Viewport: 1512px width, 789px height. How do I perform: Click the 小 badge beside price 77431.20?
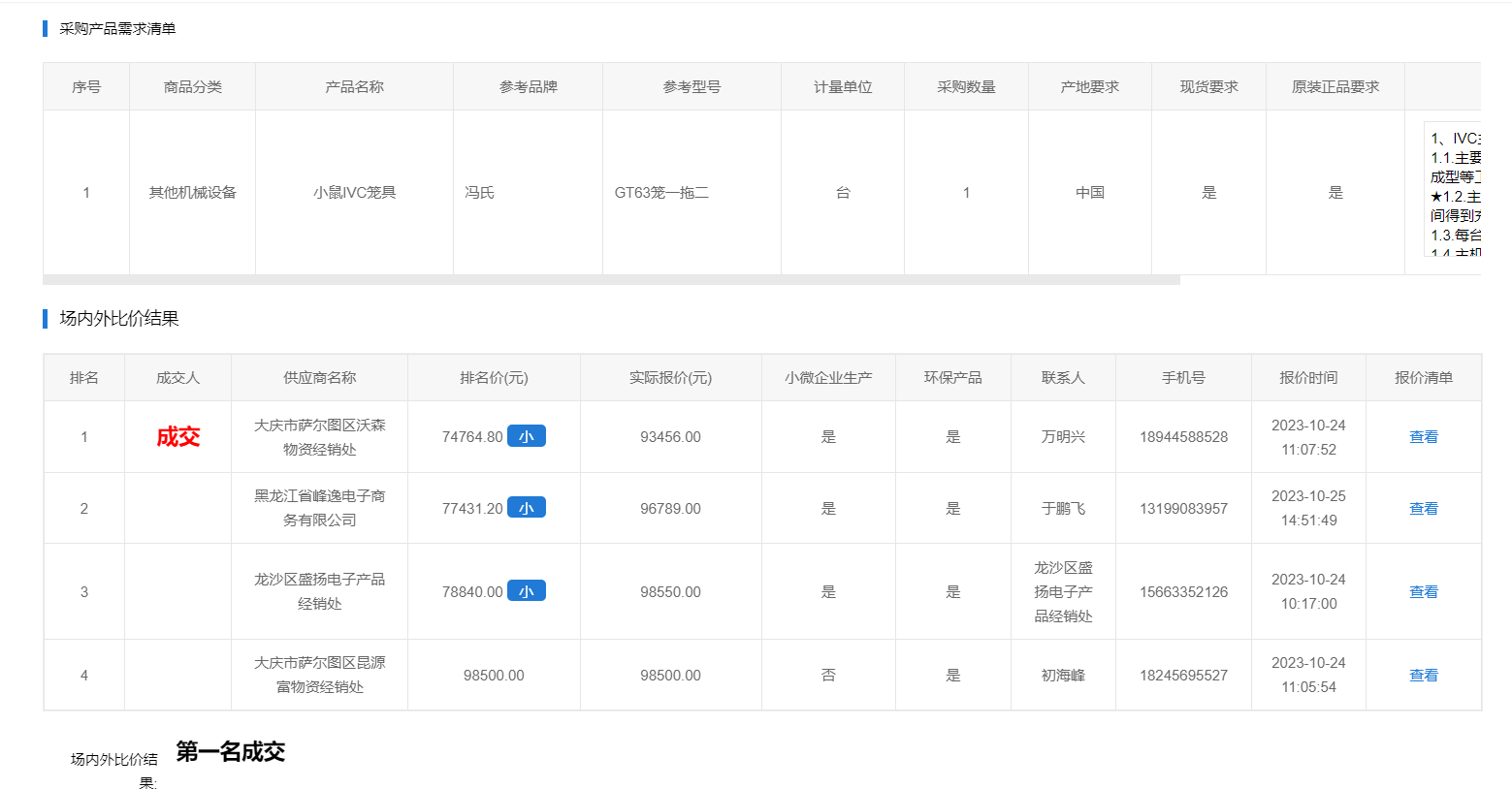[x=526, y=508]
